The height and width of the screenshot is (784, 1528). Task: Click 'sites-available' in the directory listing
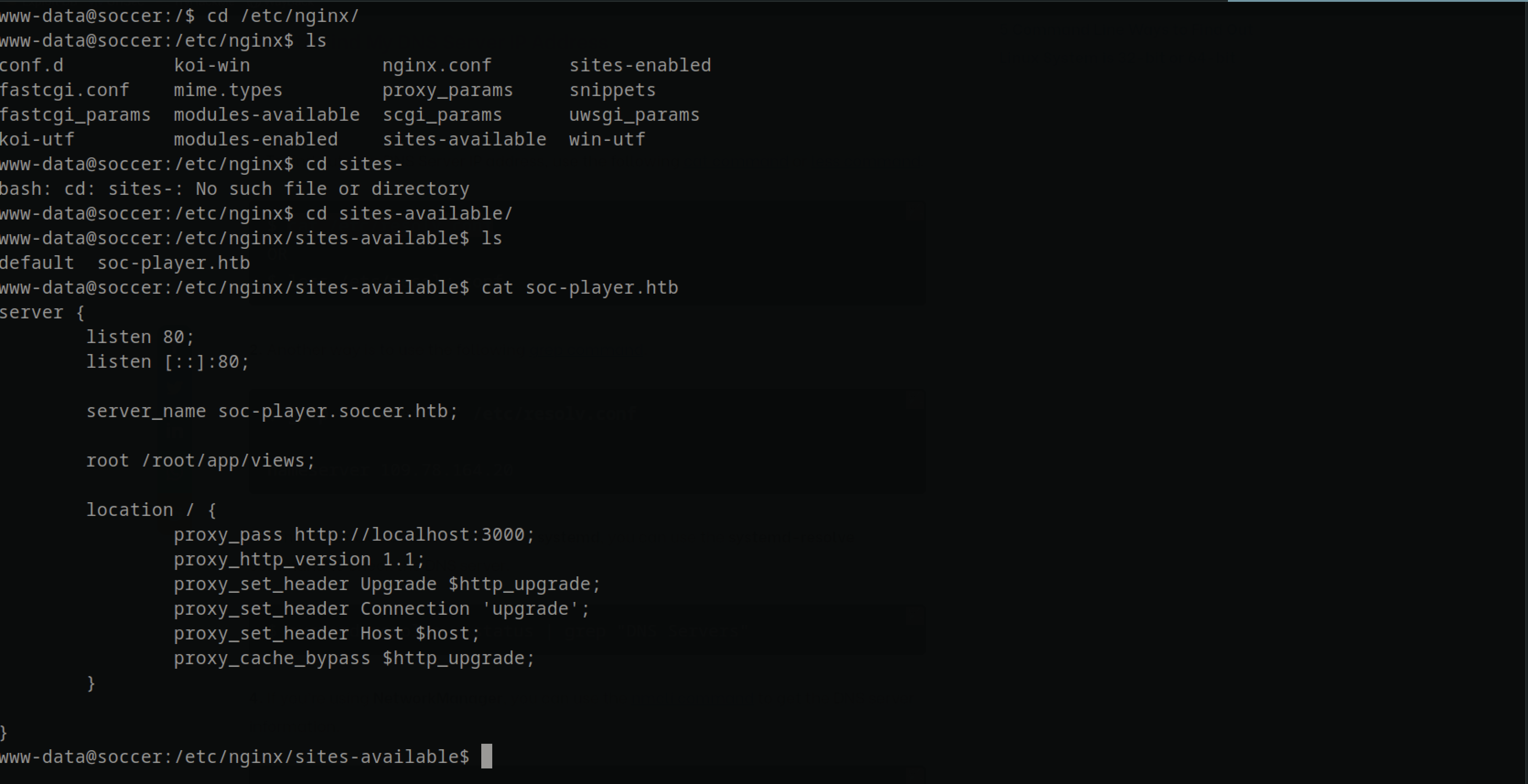464,140
